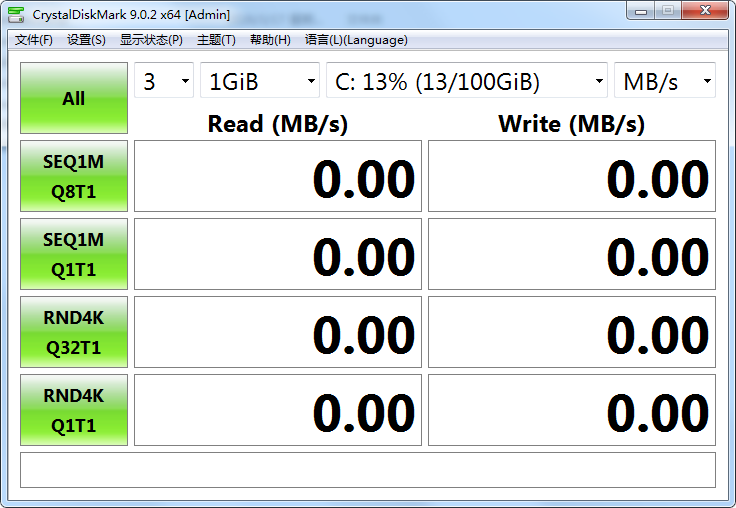Screen dimensions: 736x508
Task: Click the SEQ1M Q8T1 read result field
Action: click(278, 176)
